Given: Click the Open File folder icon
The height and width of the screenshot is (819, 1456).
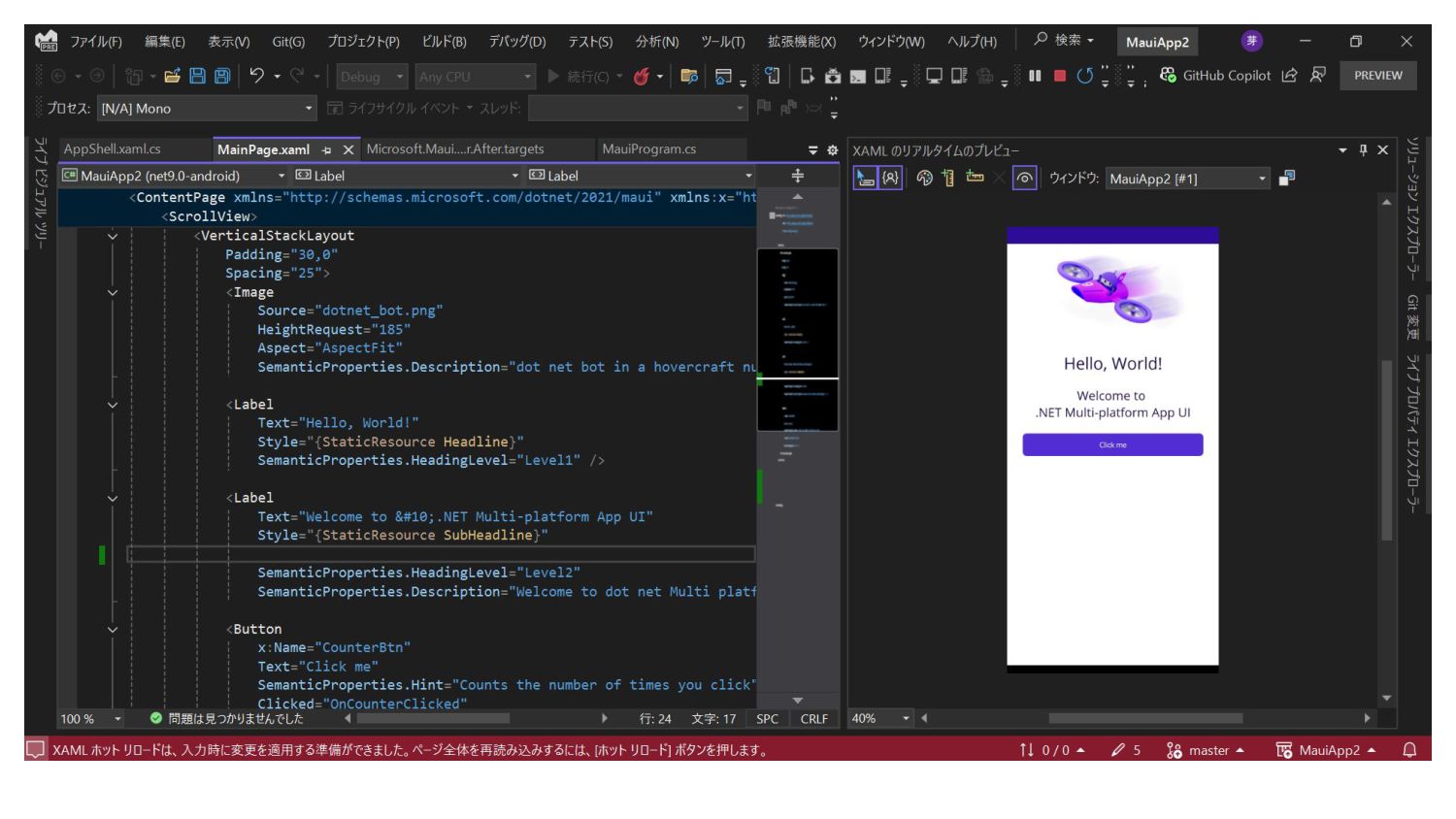Looking at the screenshot, I should 173,76.
